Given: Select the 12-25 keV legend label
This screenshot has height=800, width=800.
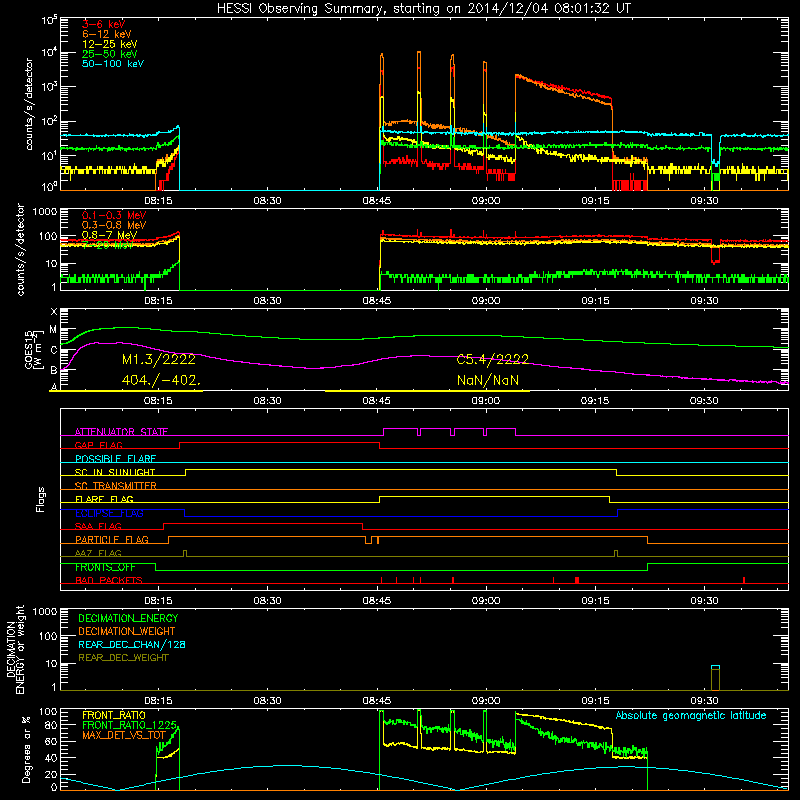Looking at the screenshot, I should pos(109,44).
